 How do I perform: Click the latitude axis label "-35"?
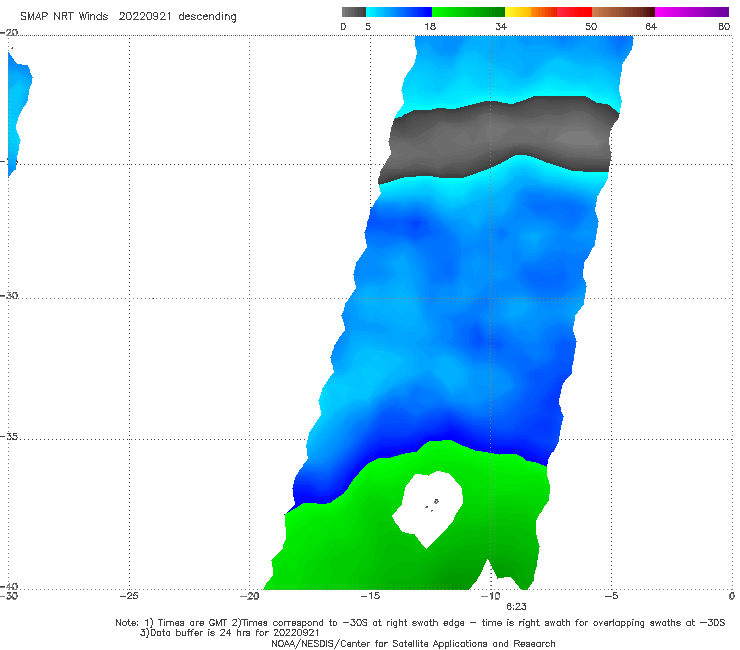[9, 437]
